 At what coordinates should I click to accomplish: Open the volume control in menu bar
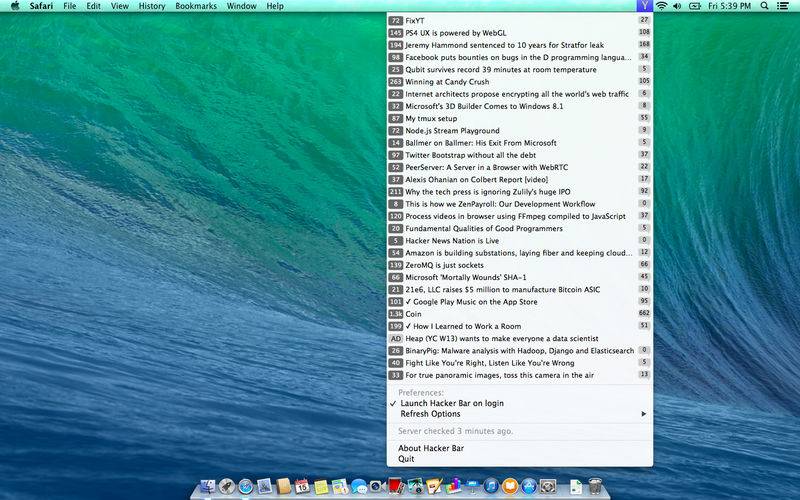click(677, 6)
